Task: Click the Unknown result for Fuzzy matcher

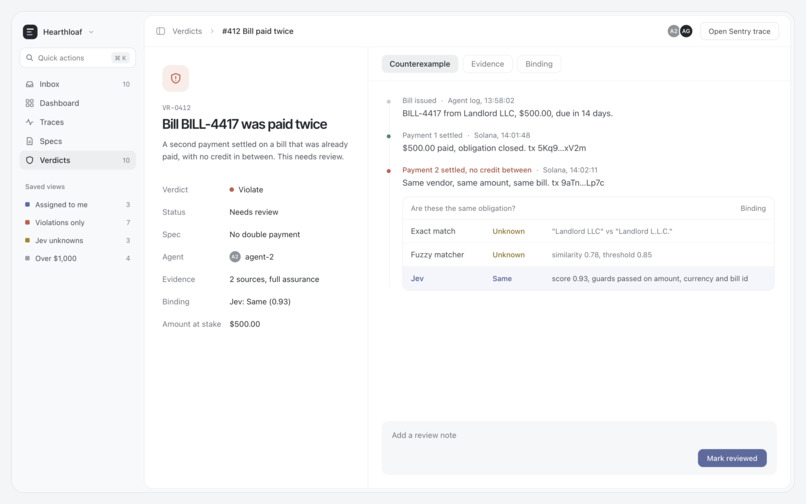Action: [508, 255]
